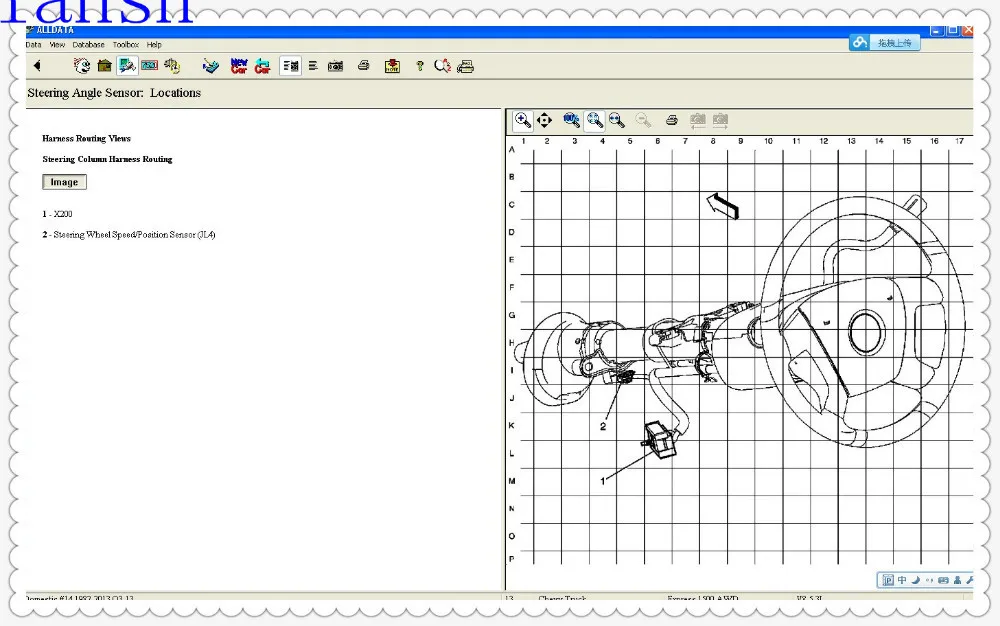The image size is (1000, 626).
Task: Click the IME language indicator in the tray
Action: tap(902, 580)
